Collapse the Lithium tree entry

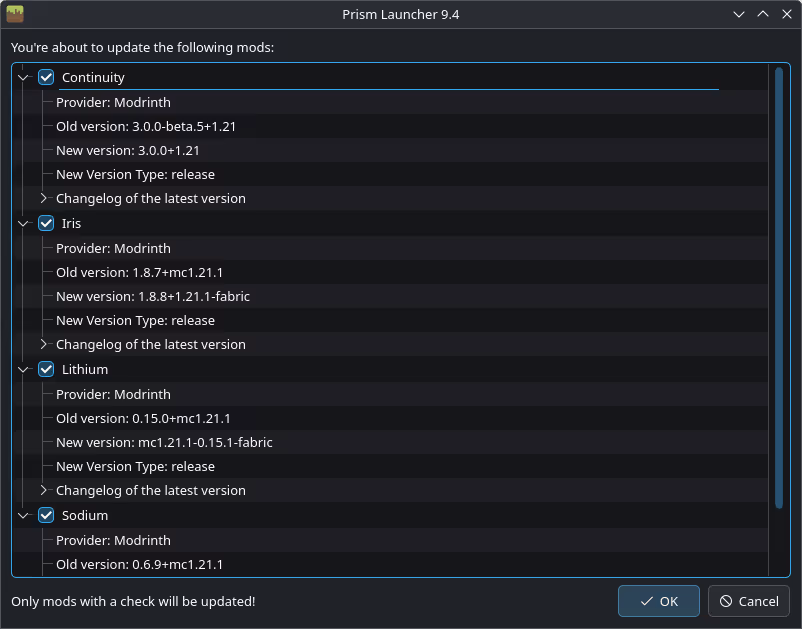pos(23,369)
